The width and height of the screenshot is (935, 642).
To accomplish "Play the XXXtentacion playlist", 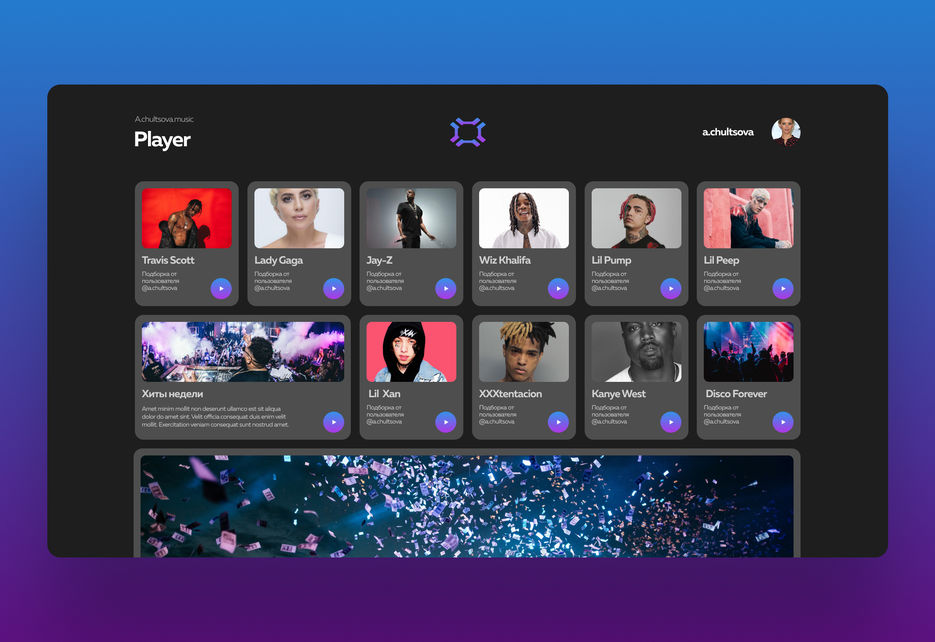I will 559,422.
